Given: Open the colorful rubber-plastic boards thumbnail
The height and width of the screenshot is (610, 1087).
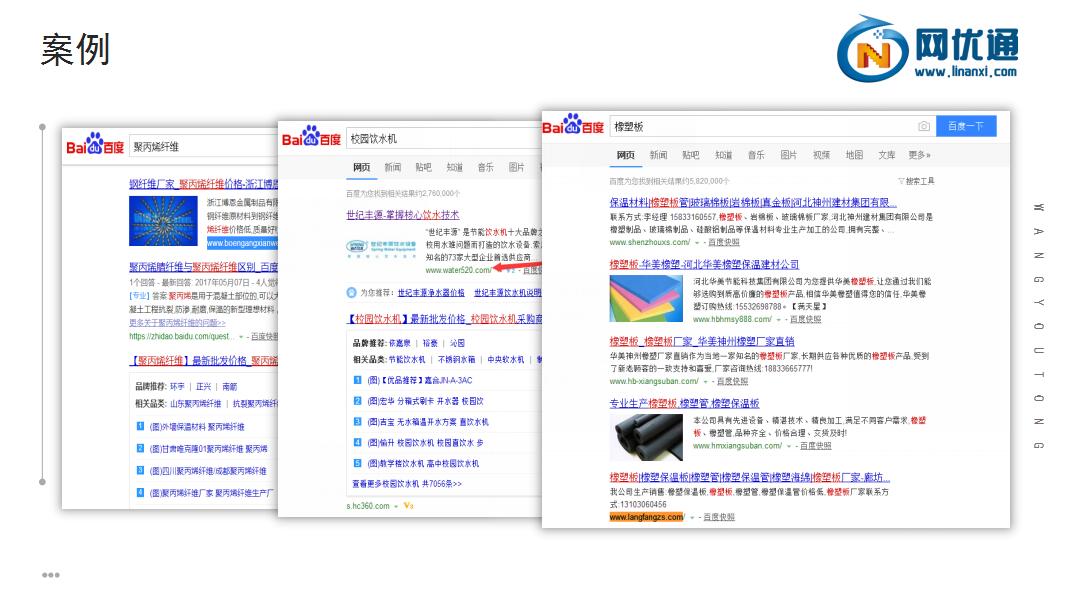Looking at the screenshot, I should coord(646,299).
